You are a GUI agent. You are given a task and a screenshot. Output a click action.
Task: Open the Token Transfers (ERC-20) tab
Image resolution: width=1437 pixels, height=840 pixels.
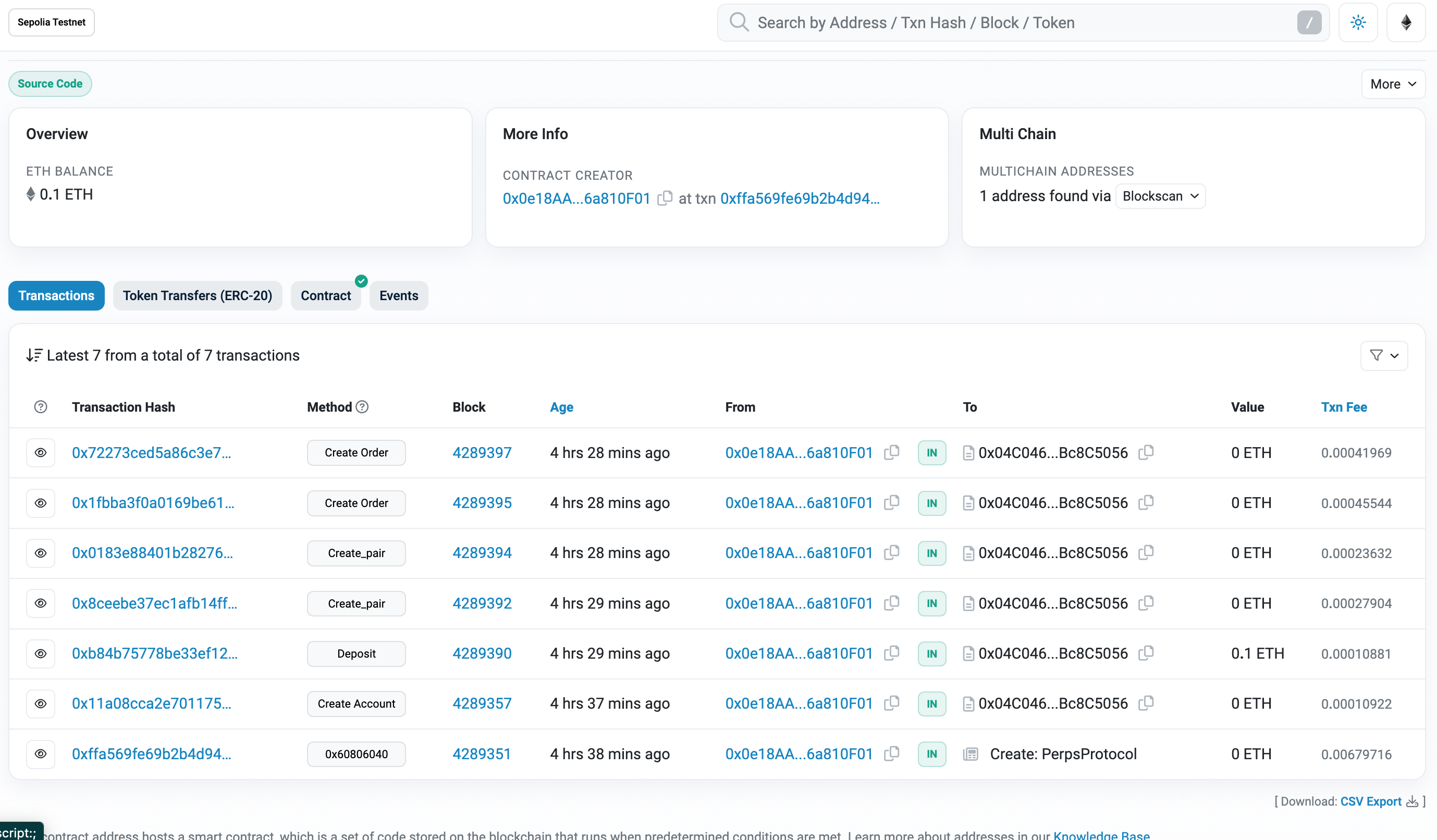198,295
